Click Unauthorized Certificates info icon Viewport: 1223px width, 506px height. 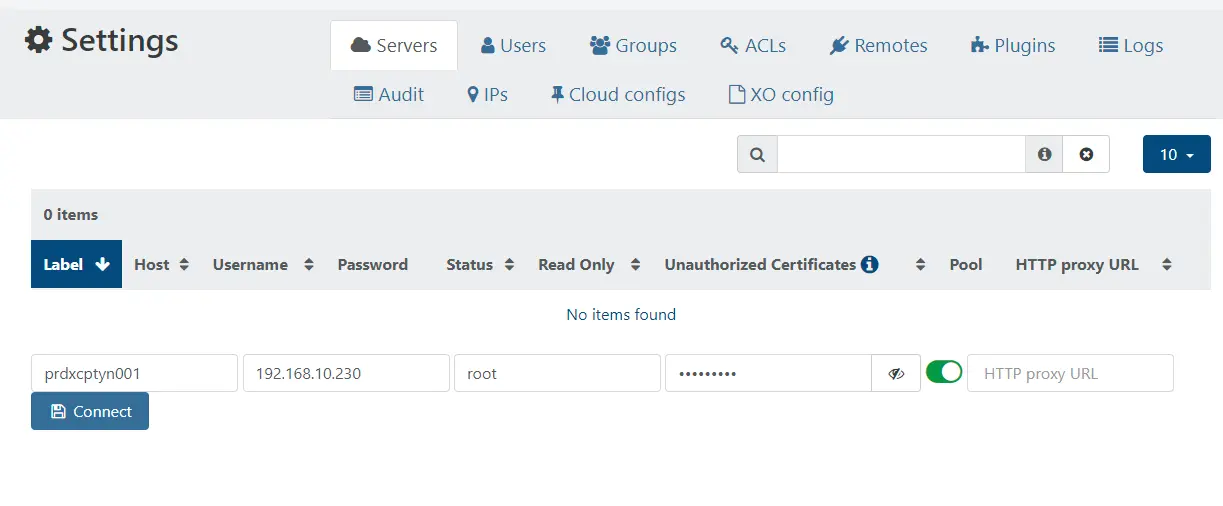click(x=869, y=265)
